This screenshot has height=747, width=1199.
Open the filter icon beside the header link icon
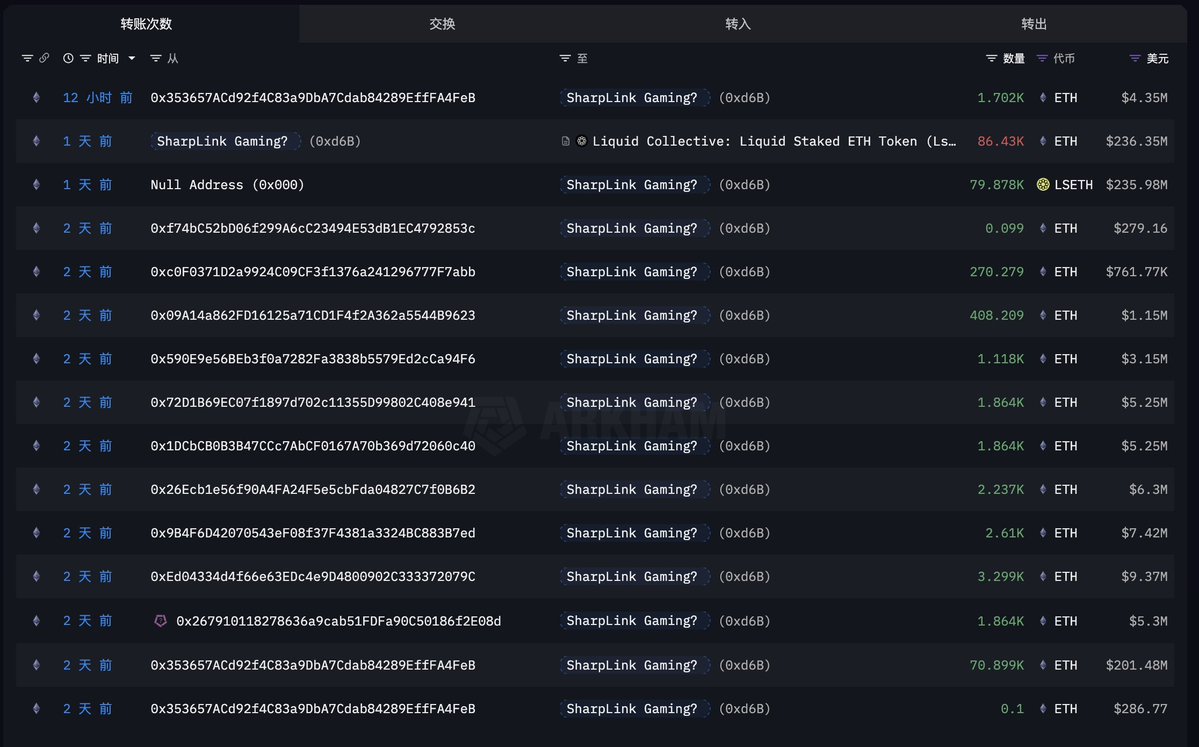point(28,58)
